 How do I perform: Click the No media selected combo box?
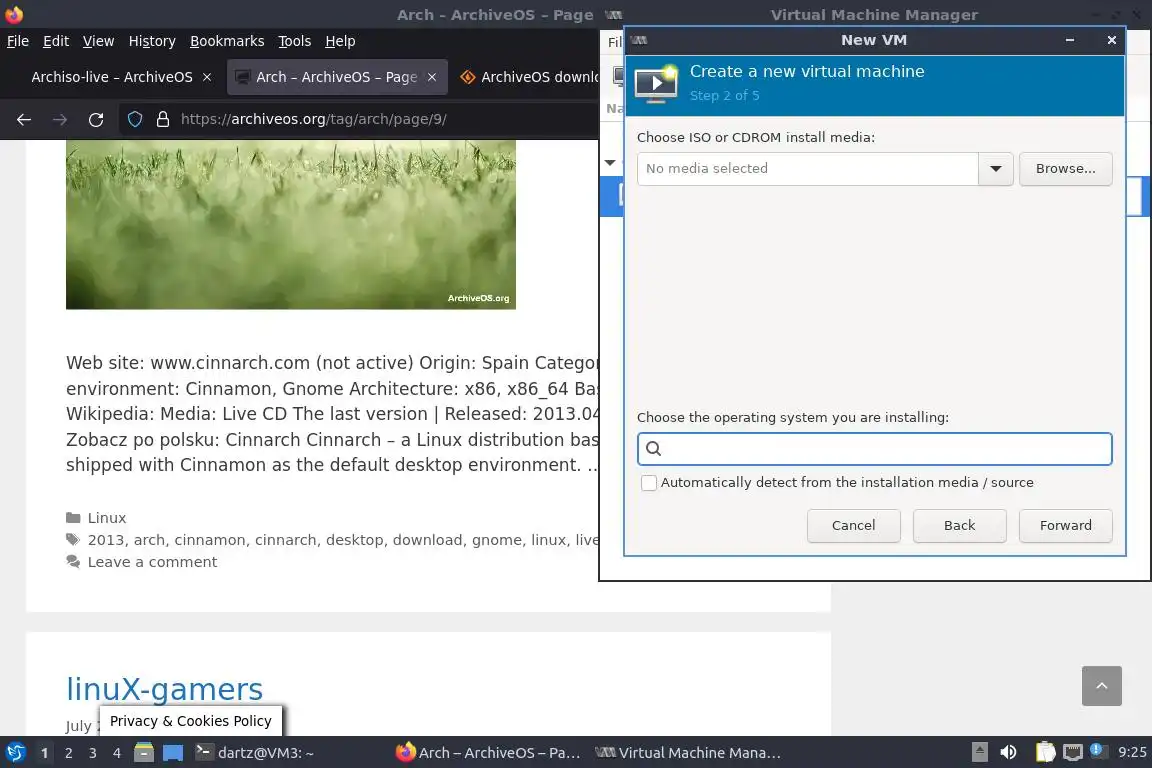pyautogui.click(x=807, y=169)
